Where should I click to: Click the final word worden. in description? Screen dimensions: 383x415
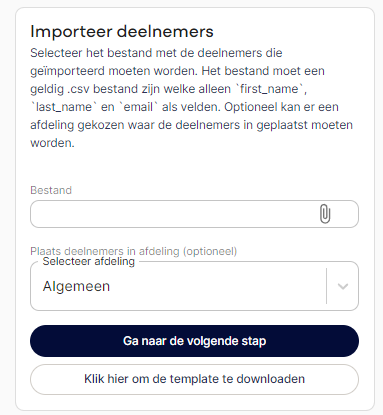coord(52,143)
